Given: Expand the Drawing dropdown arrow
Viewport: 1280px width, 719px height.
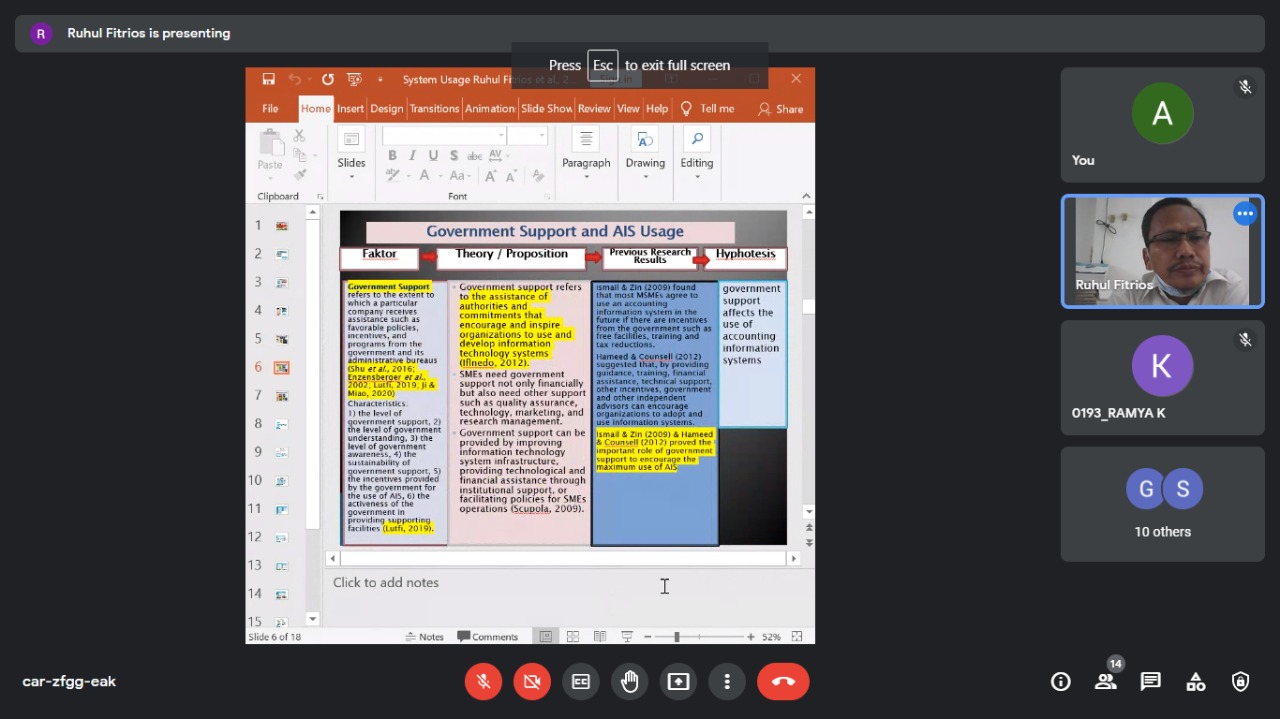Looking at the screenshot, I should tap(645, 177).
